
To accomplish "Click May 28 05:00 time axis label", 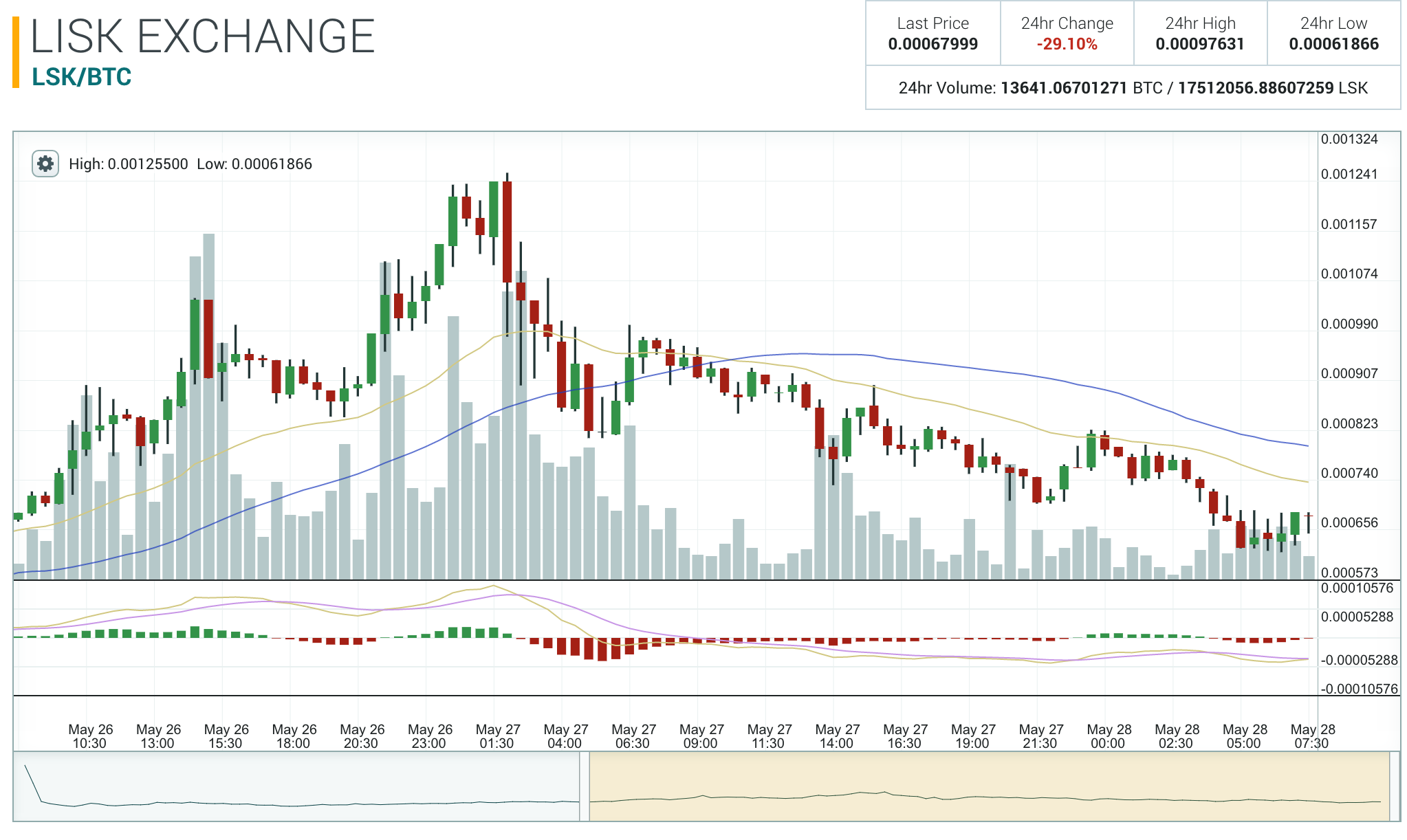I will pyautogui.click(x=1245, y=736).
